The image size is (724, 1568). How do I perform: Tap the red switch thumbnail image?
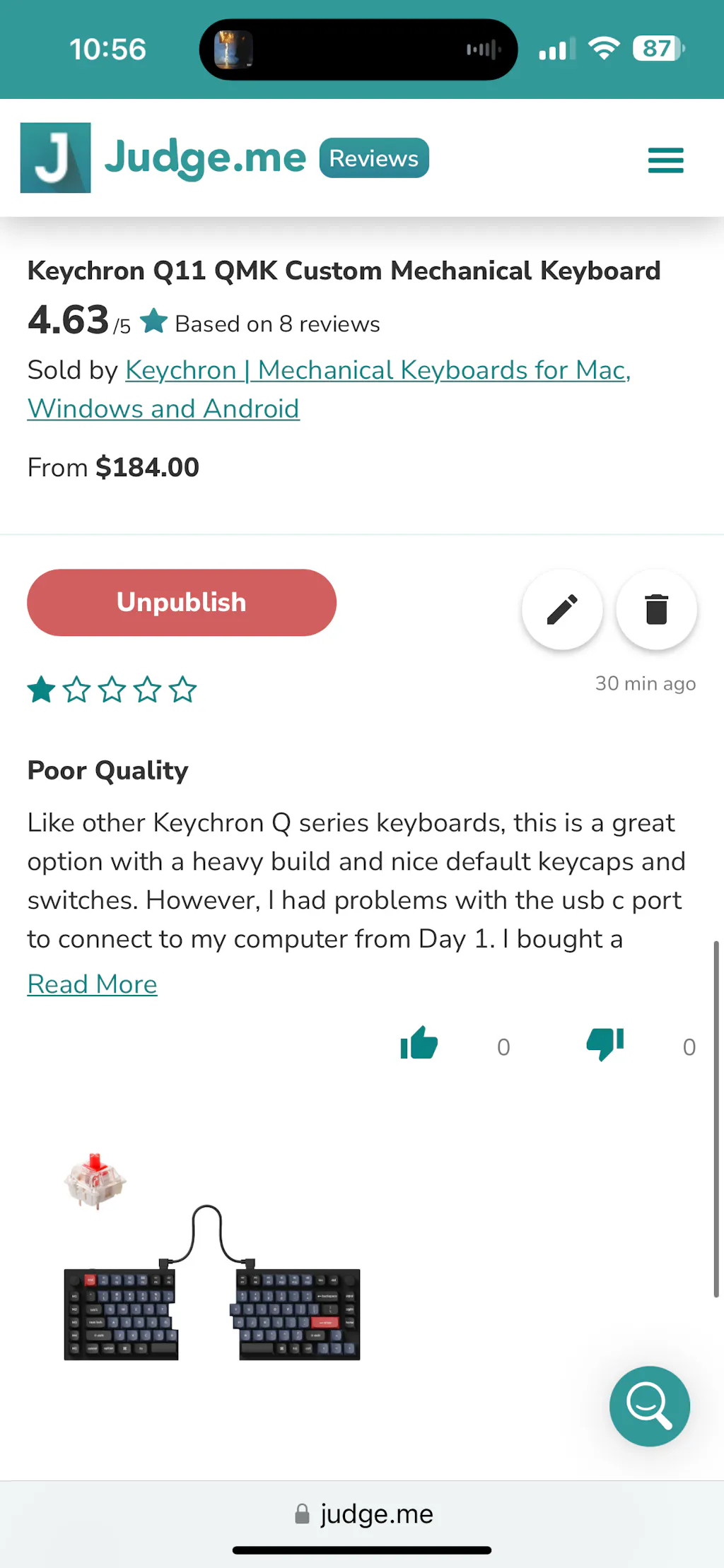[95, 1181]
